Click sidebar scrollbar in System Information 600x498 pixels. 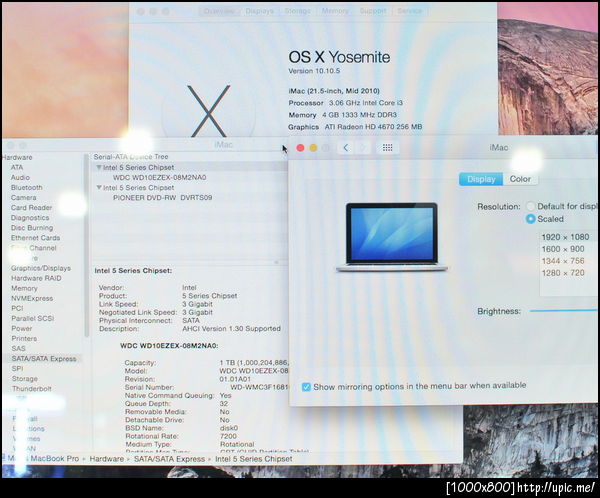(86, 246)
